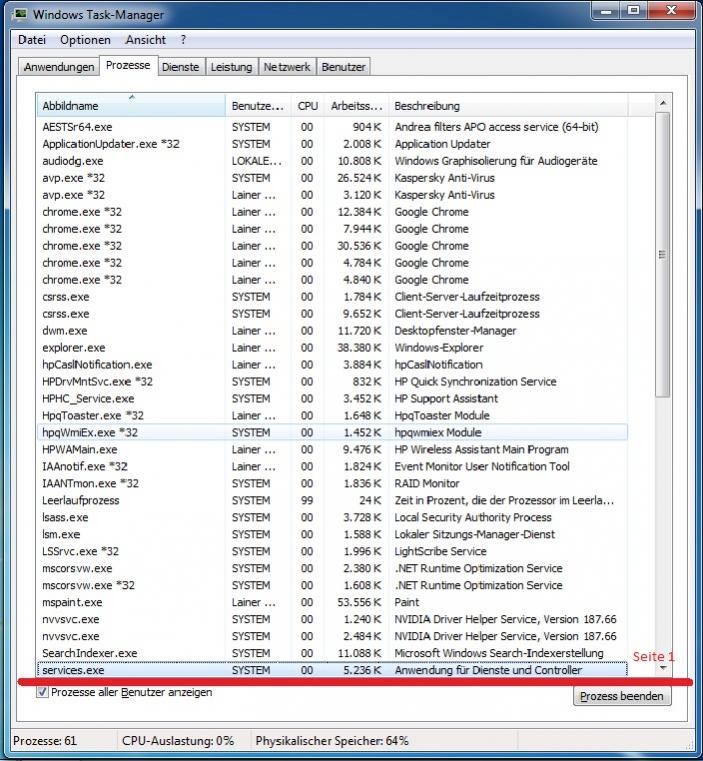This screenshot has width=703, height=761.
Task: Select chrome.exe *32 using 4.784 K
Action: [x=332, y=263]
